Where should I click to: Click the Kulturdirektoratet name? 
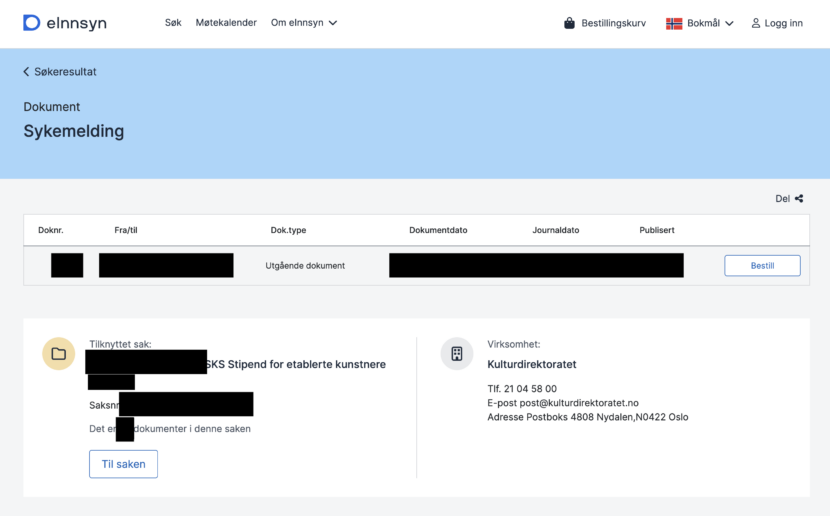pos(531,364)
